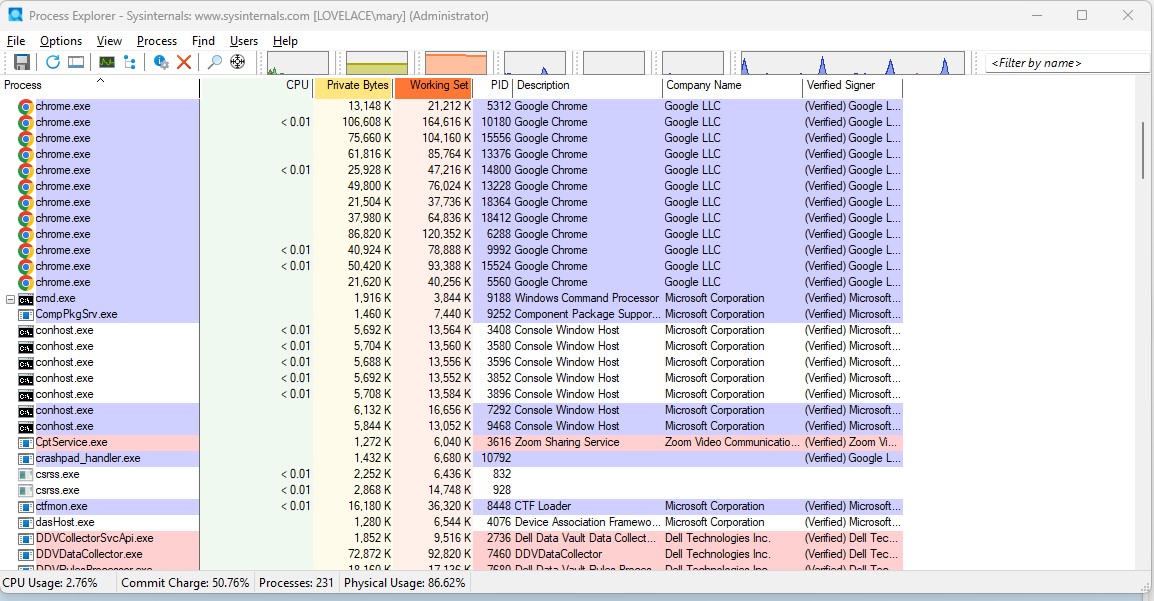Click the yellow commit history mini graph
This screenshot has width=1154, height=601.
click(x=377, y=63)
